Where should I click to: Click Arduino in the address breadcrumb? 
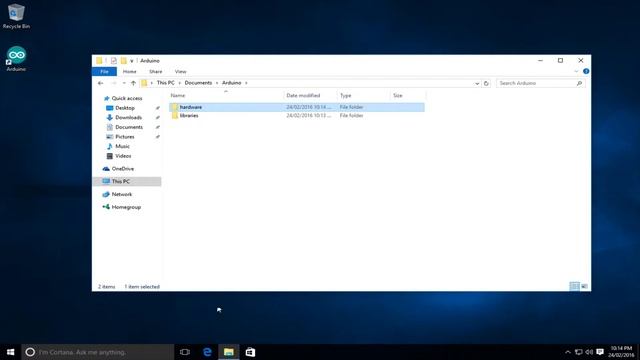(231, 83)
